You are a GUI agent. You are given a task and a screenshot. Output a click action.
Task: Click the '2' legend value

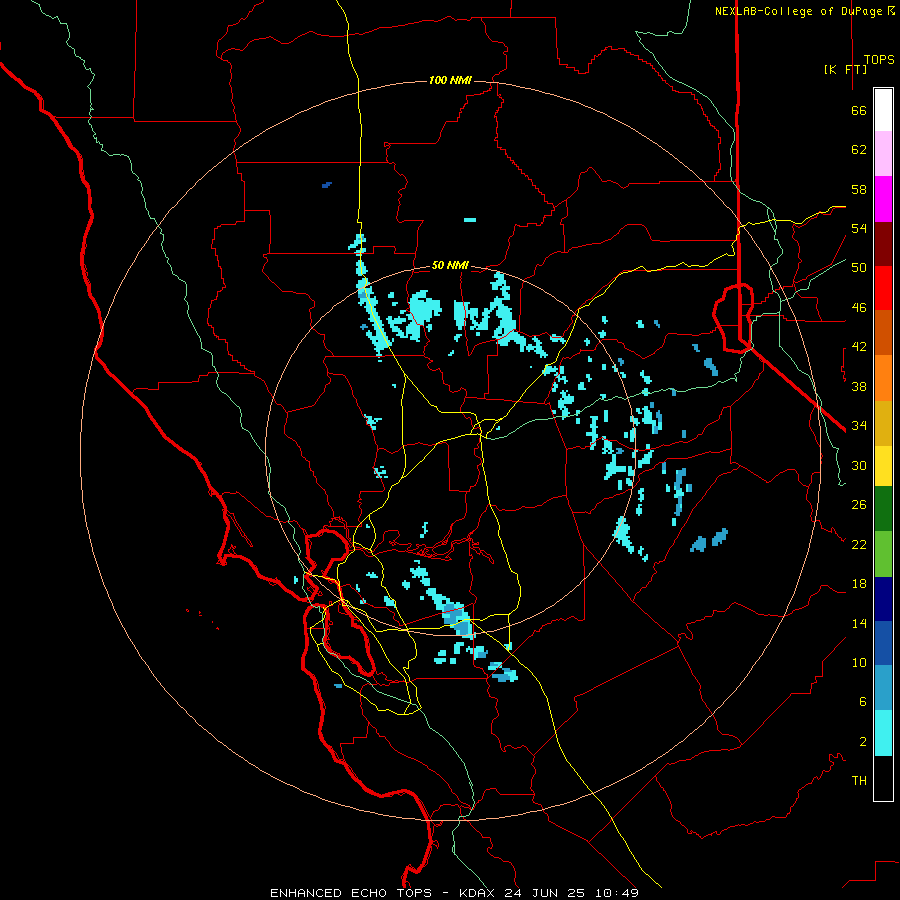pyautogui.click(x=863, y=742)
